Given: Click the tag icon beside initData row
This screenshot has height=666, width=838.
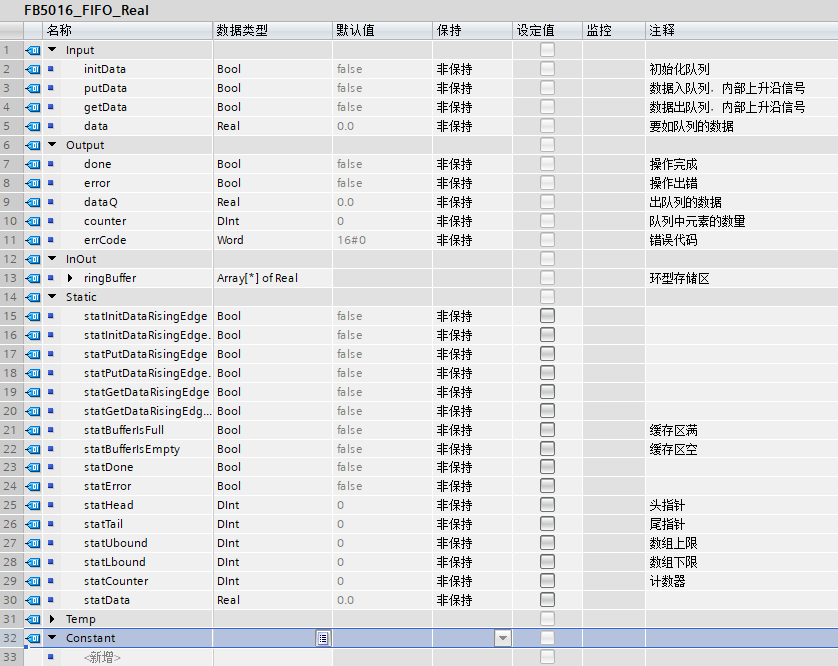Looking at the screenshot, I should click(x=33, y=69).
